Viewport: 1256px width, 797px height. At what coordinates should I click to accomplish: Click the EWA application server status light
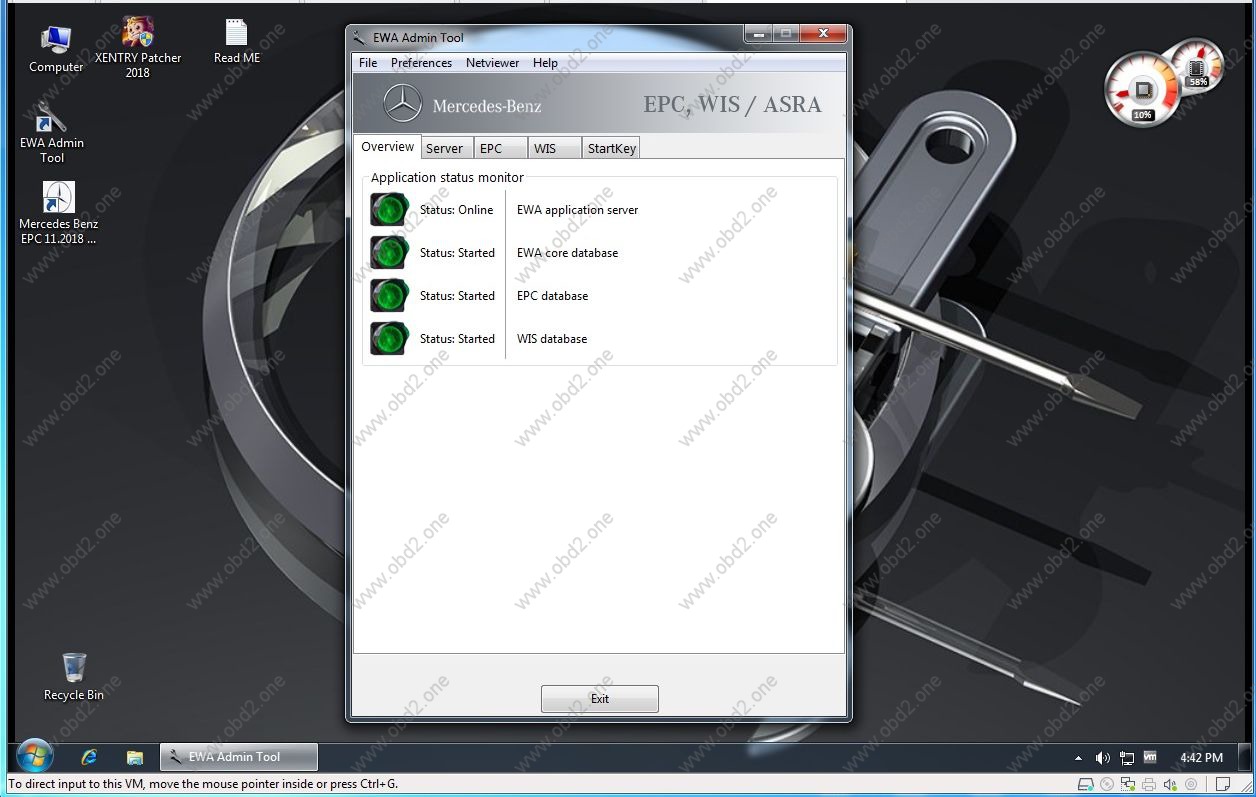[x=389, y=210]
